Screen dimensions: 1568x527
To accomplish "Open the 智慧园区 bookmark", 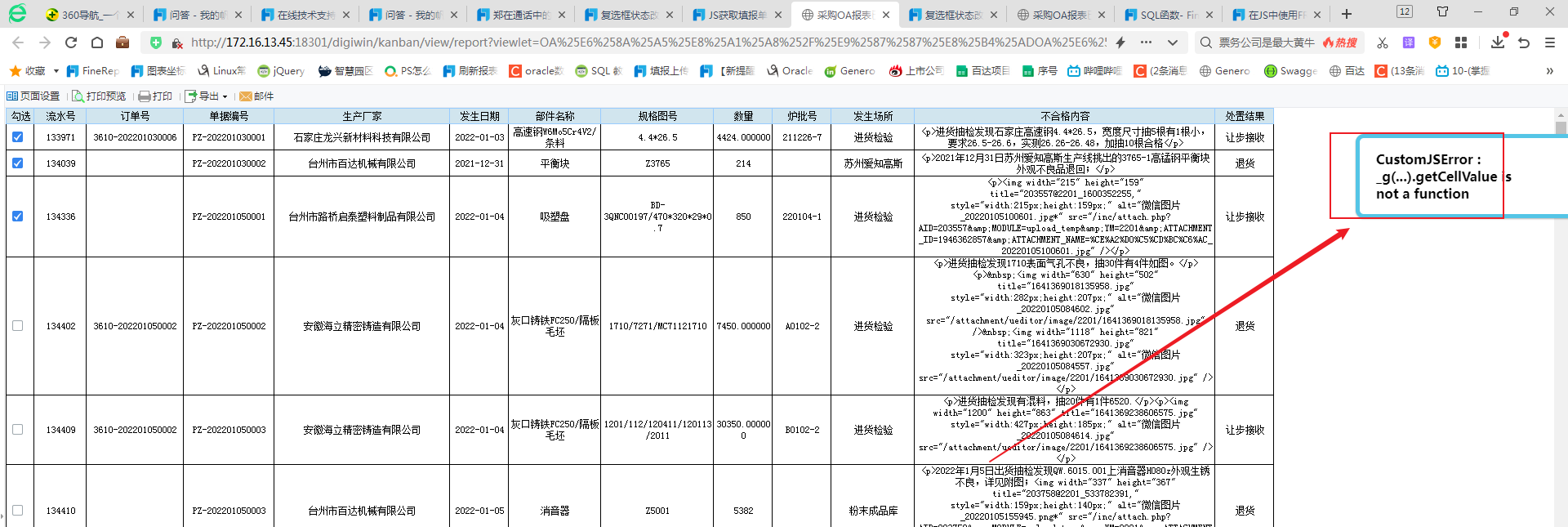I will (x=345, y=71).
